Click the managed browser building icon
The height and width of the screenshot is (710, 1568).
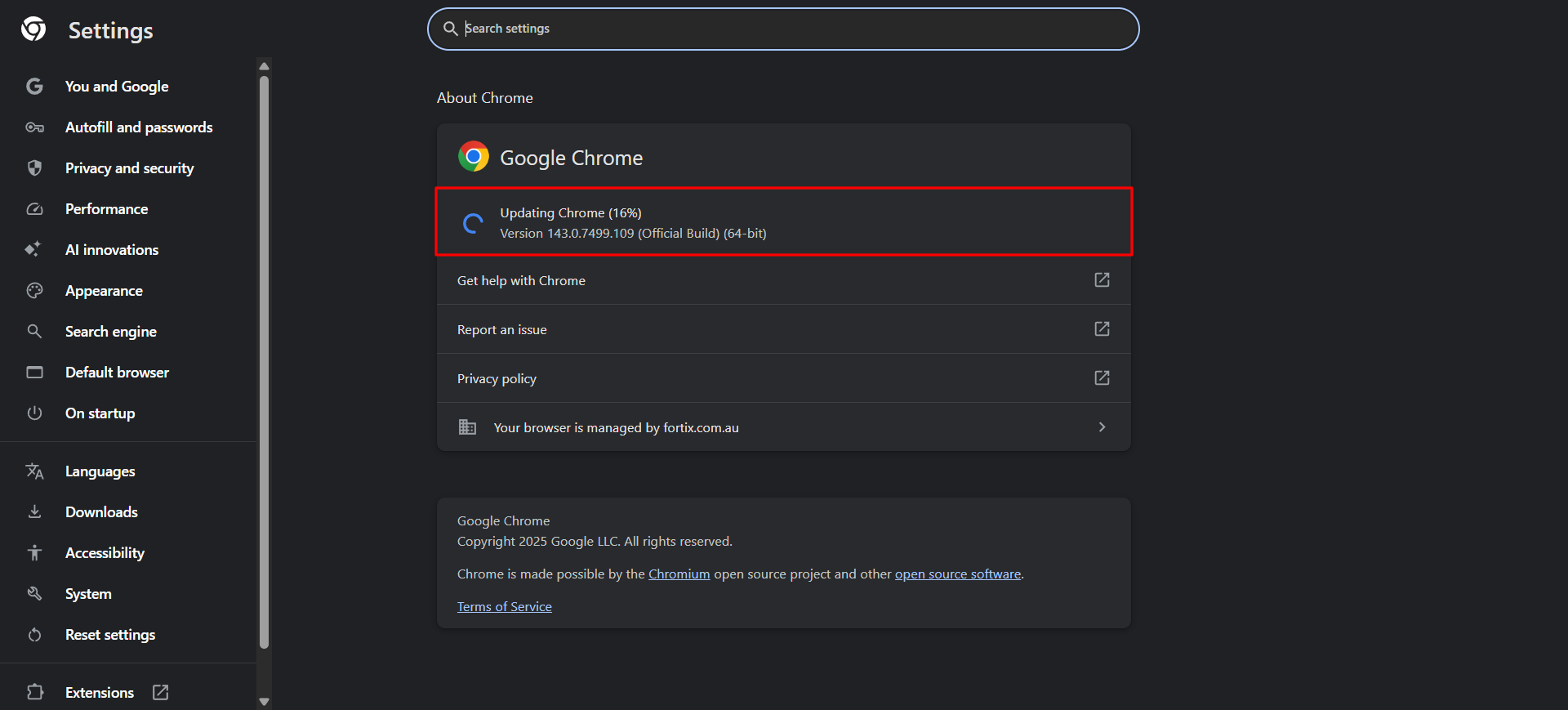coord(467,427)
